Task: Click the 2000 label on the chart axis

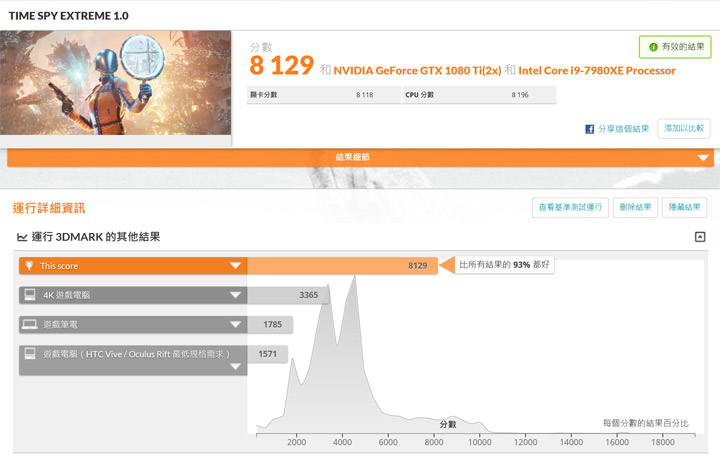Action: pyautogui.click(x=297, y=442)
